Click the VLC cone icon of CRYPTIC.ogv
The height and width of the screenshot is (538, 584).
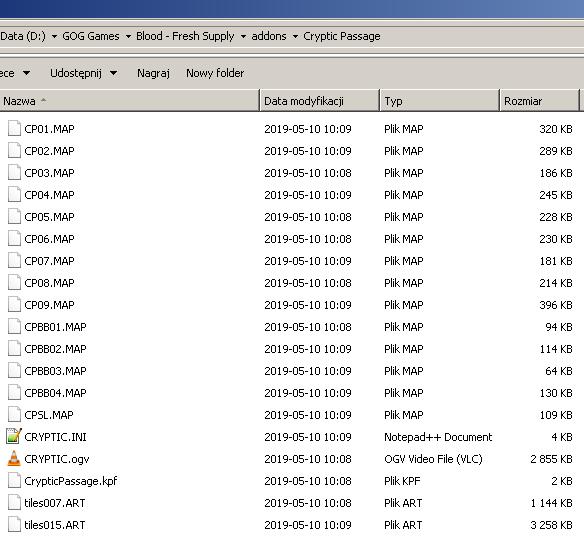(14, 458)
